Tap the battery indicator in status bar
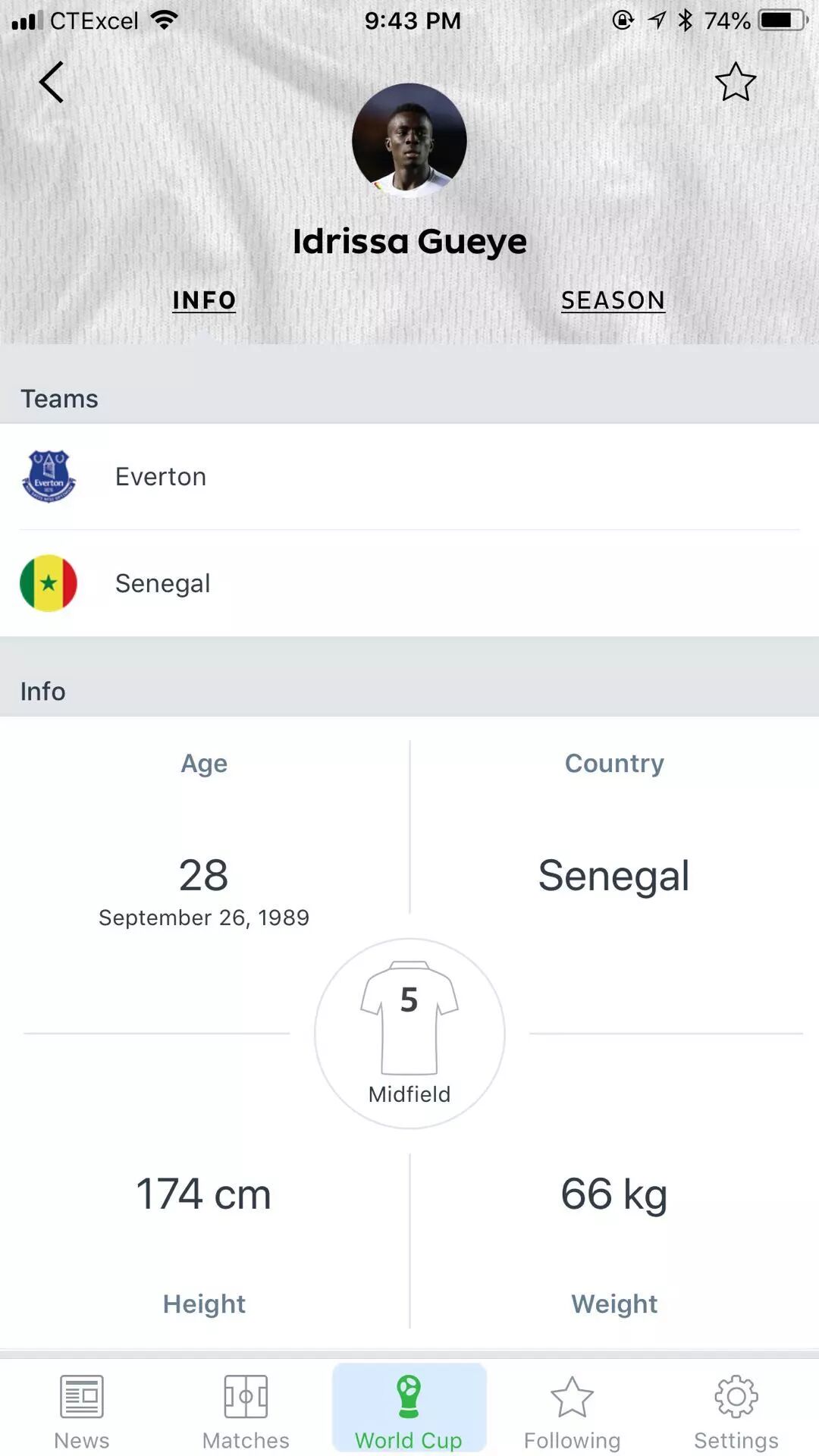819x1456 pixels. (x=783, y=20)
